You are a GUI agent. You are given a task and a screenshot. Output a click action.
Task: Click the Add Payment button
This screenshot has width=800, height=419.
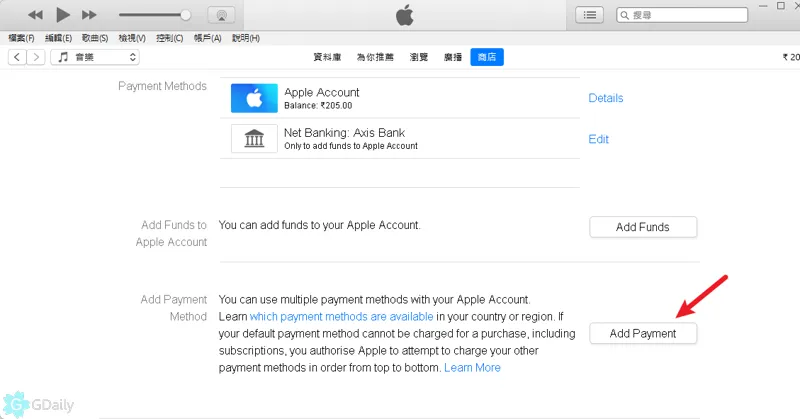643,334
